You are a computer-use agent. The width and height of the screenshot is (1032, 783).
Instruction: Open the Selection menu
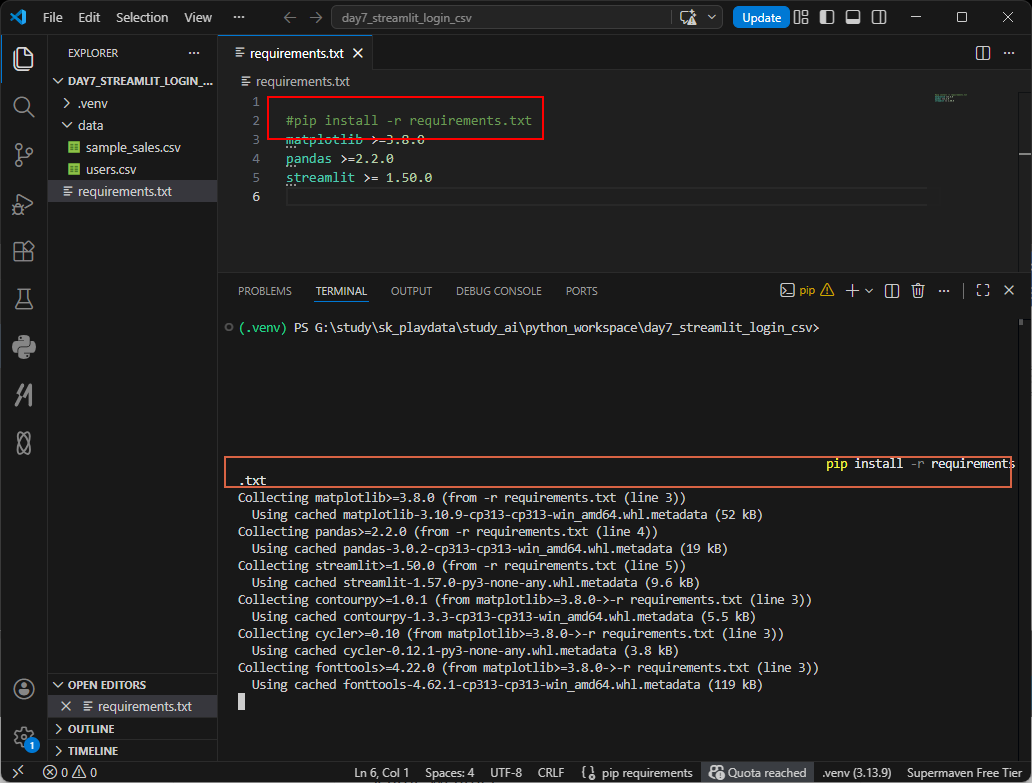point(142,17)
